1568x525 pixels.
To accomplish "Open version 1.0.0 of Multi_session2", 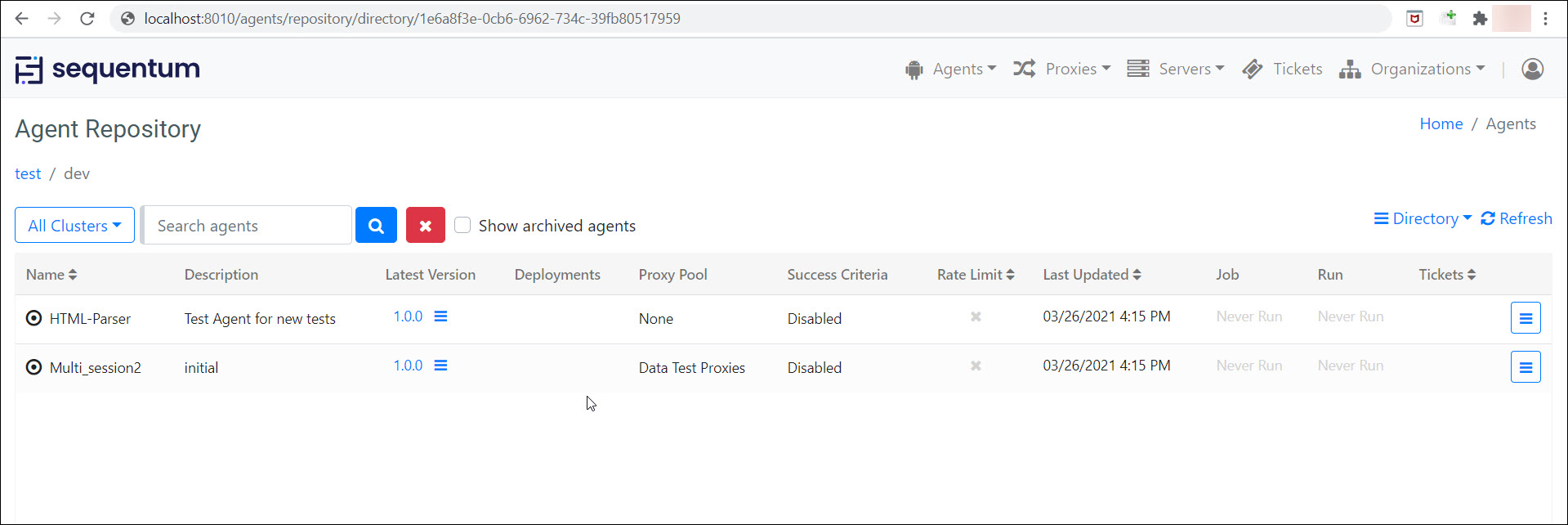I will [408, 366].
